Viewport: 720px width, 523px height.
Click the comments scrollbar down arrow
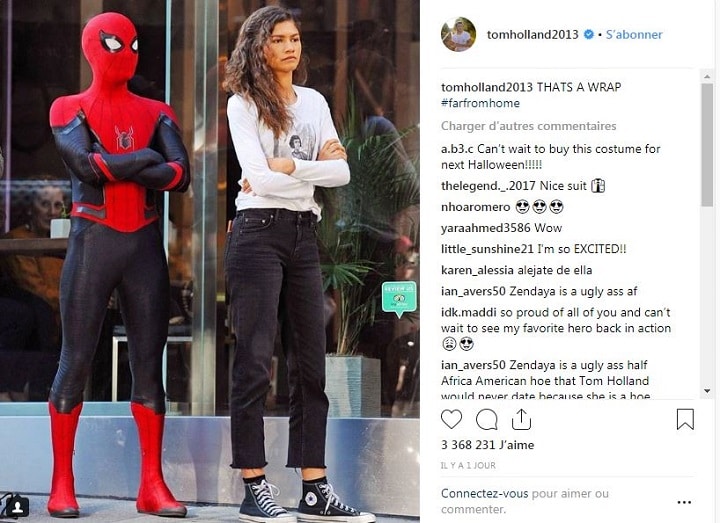pyautogui.click(x=707, y=391)
